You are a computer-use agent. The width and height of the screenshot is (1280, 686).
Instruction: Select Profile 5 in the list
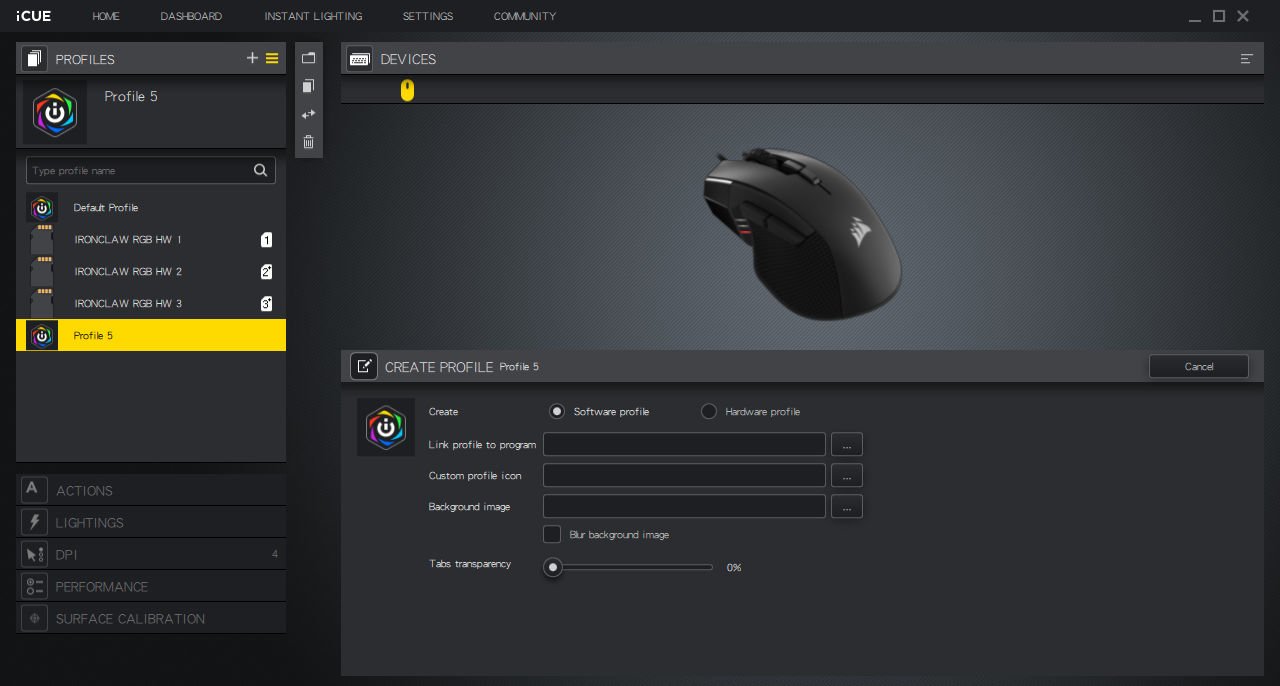(151, 335)
